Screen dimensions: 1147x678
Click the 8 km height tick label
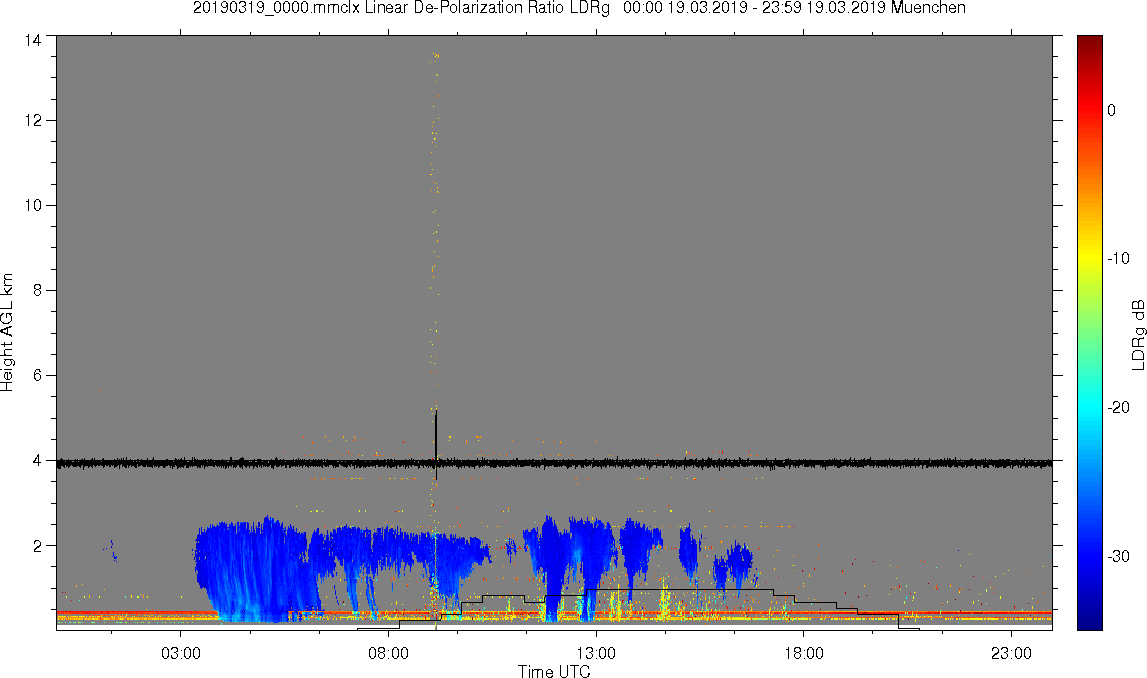pos(37,290)
